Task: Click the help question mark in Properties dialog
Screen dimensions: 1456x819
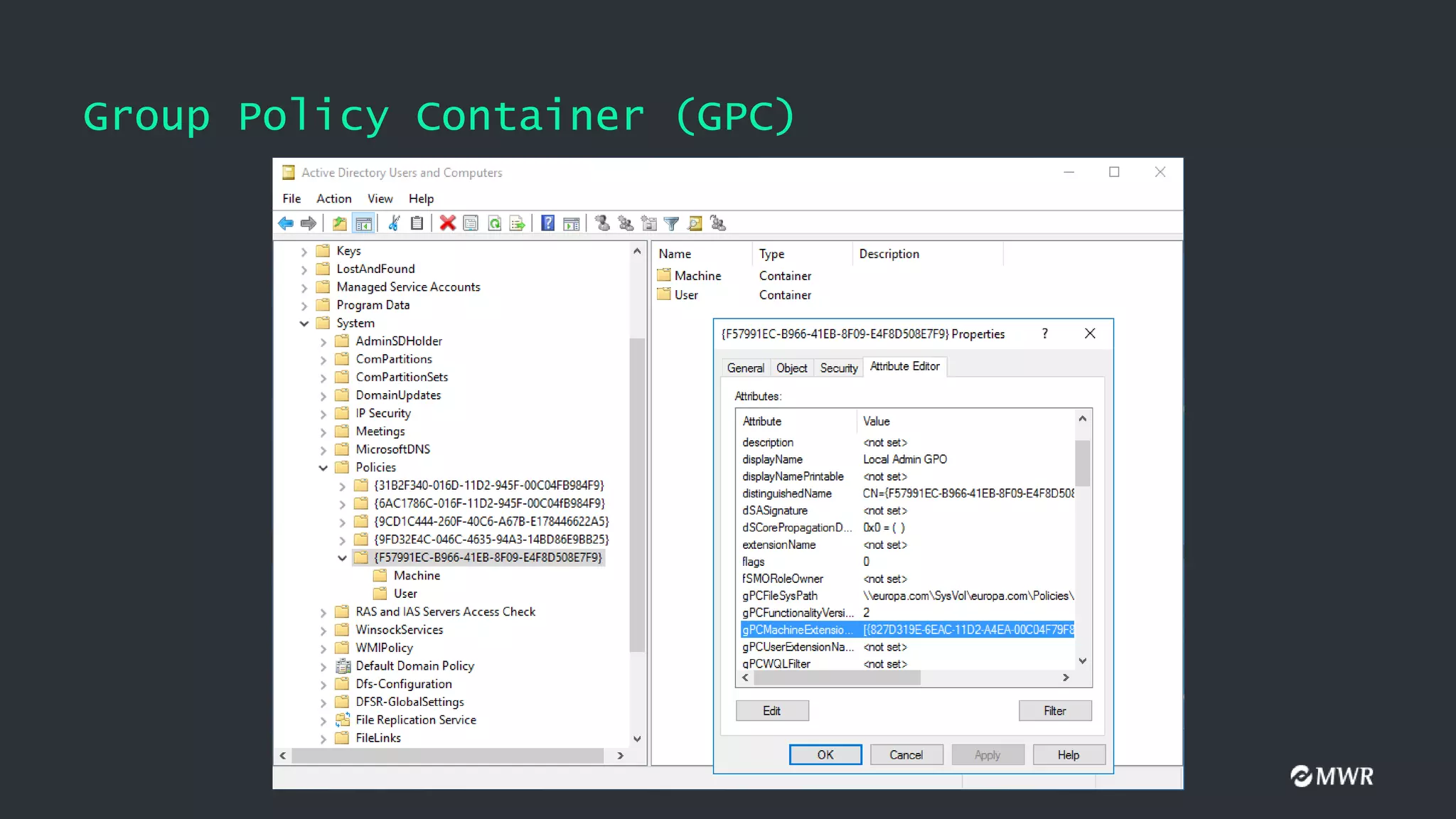Action: click(x=1045, y=333)
